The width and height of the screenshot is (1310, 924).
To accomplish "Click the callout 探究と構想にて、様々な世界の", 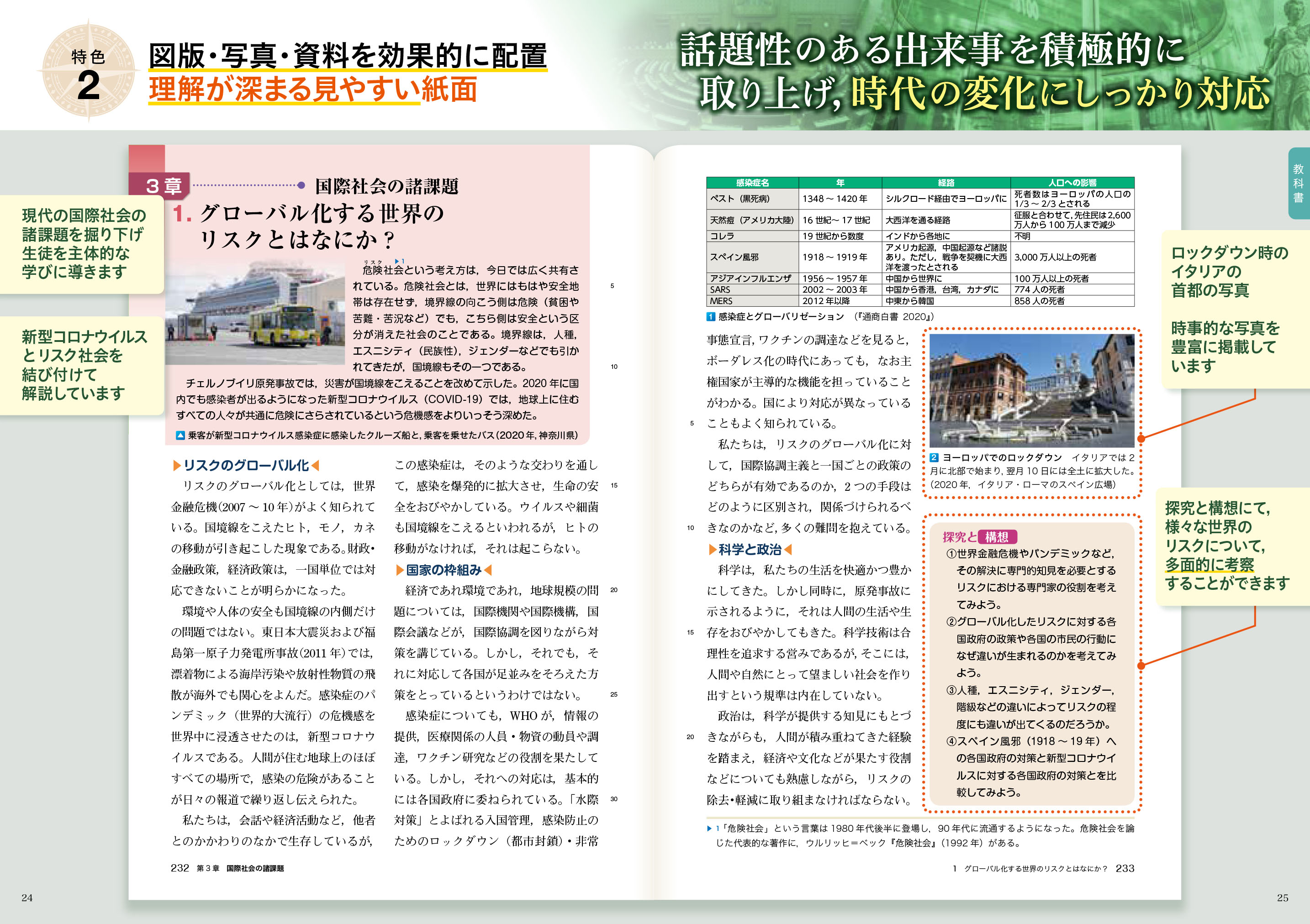I will [x=1232, y=546].
